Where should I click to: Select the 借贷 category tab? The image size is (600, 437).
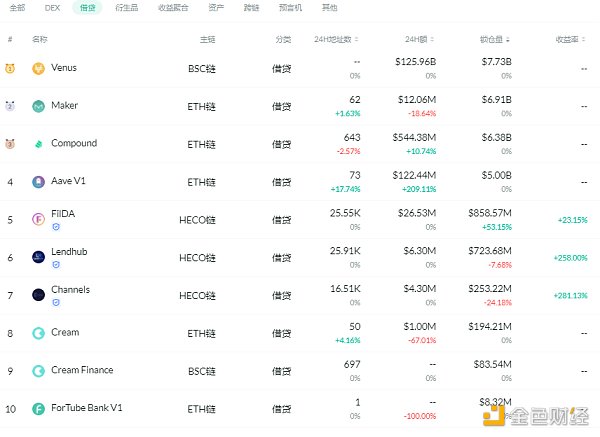88,8
